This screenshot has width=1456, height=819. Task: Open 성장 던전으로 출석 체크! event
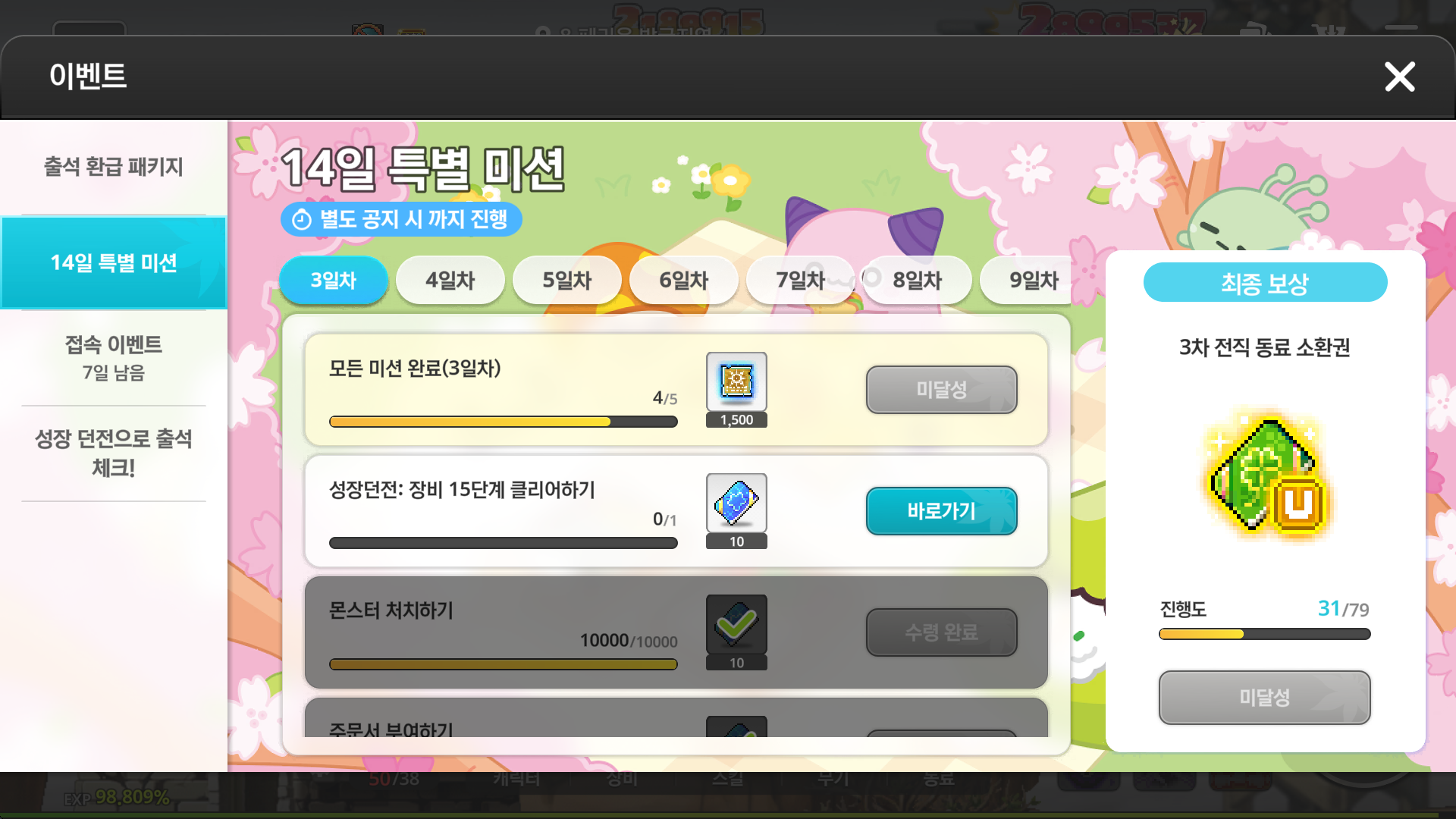[114, 453]
